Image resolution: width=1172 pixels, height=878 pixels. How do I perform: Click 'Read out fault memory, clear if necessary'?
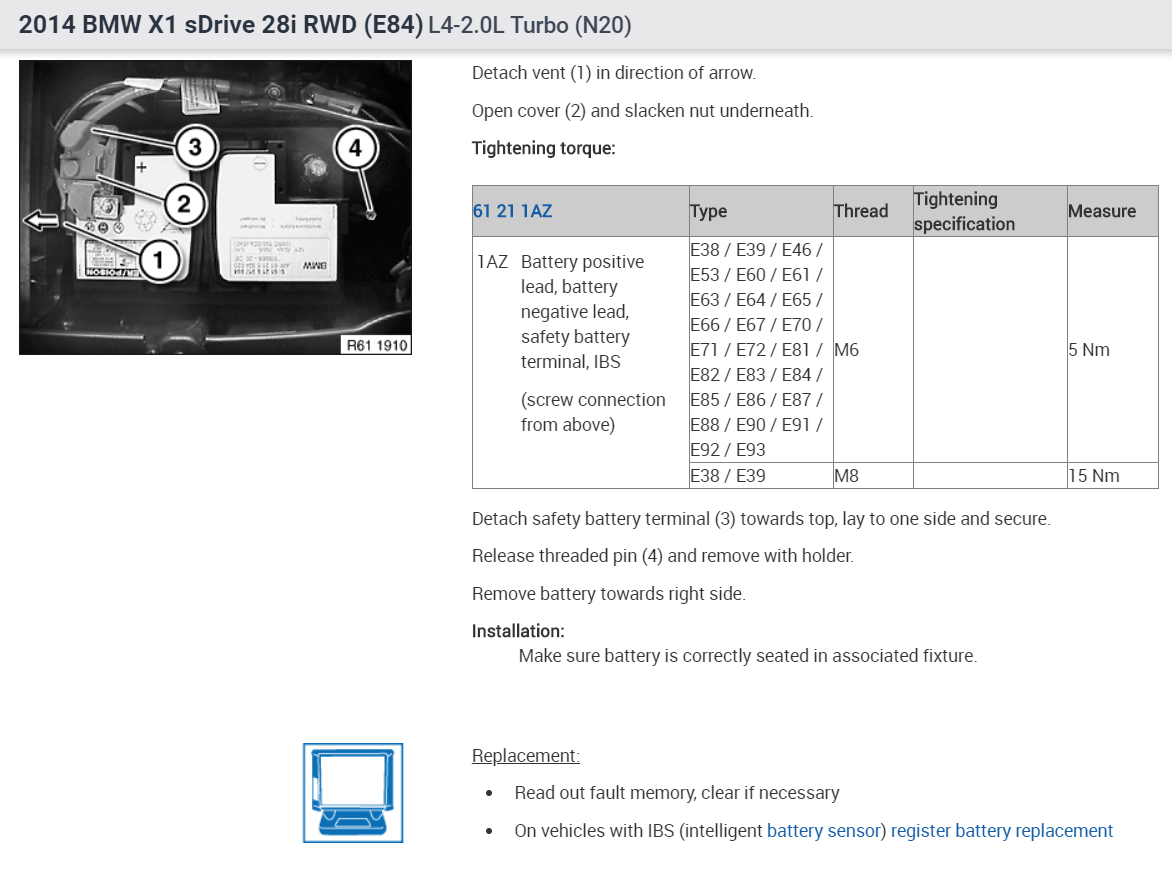click(x=676, y=793)
